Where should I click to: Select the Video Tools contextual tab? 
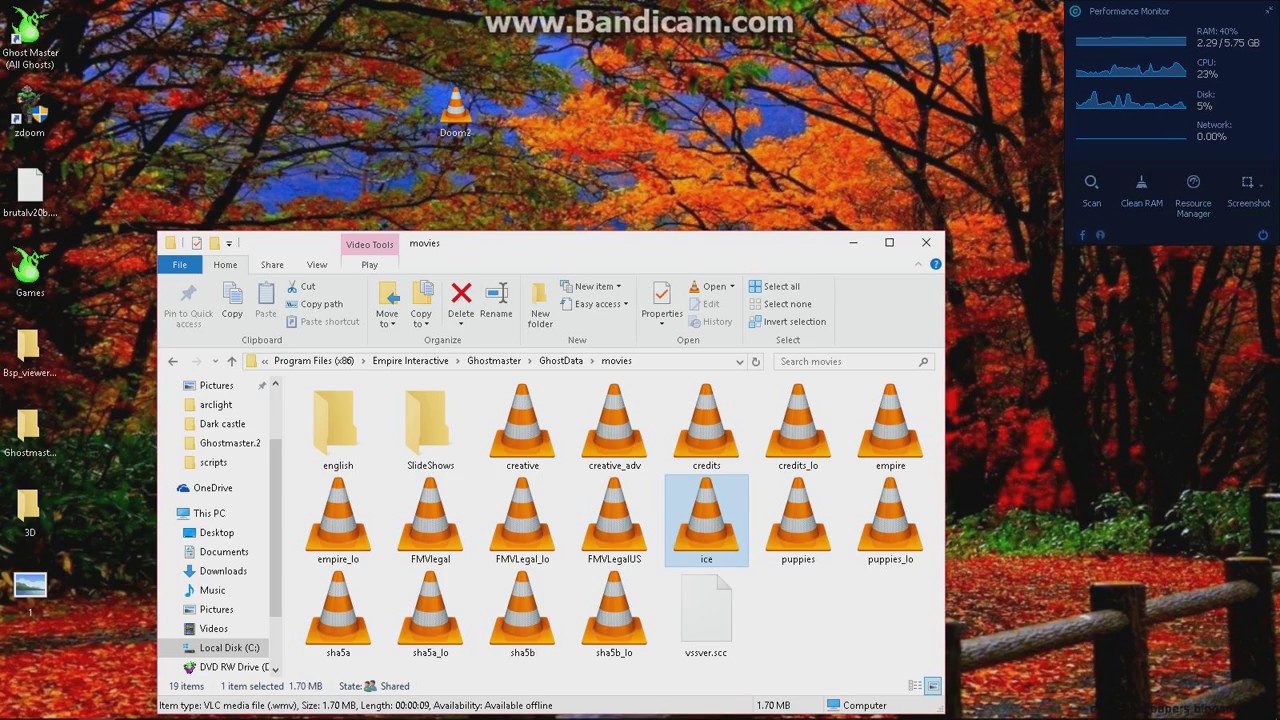click(x=370, y=244)
